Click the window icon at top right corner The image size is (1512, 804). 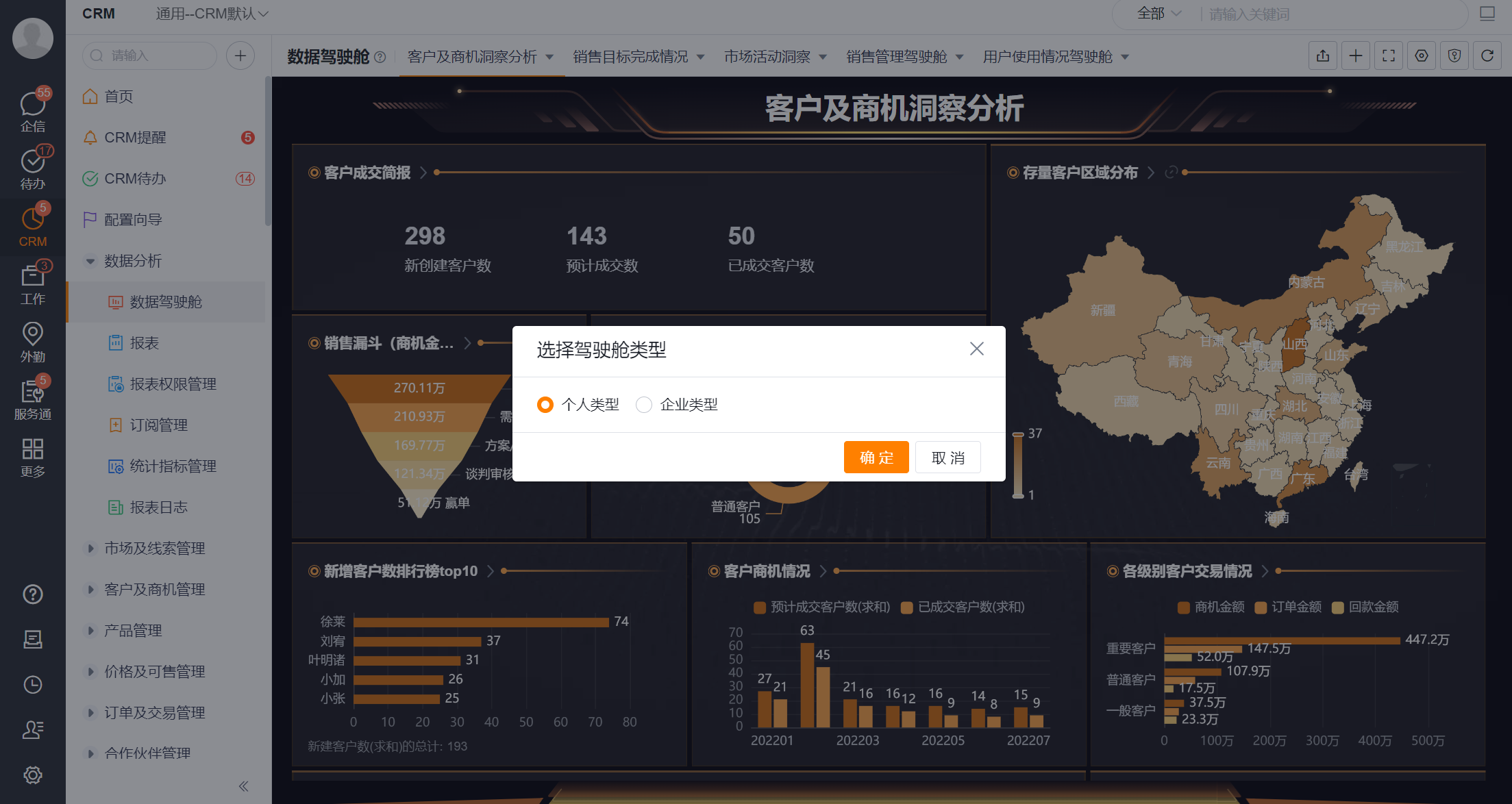tap(1487, 14)
